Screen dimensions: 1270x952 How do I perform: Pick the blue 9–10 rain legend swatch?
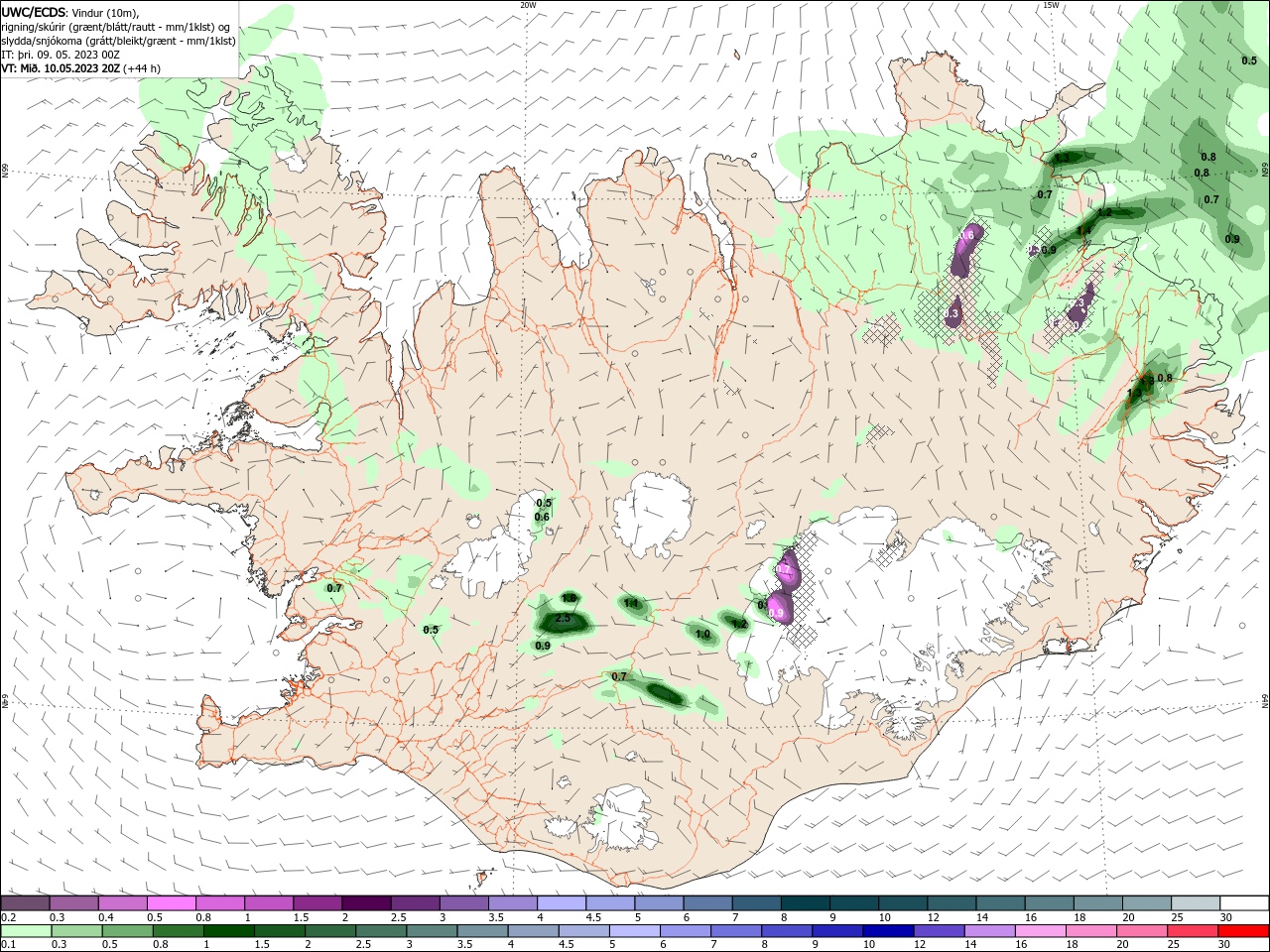point(837,931)
